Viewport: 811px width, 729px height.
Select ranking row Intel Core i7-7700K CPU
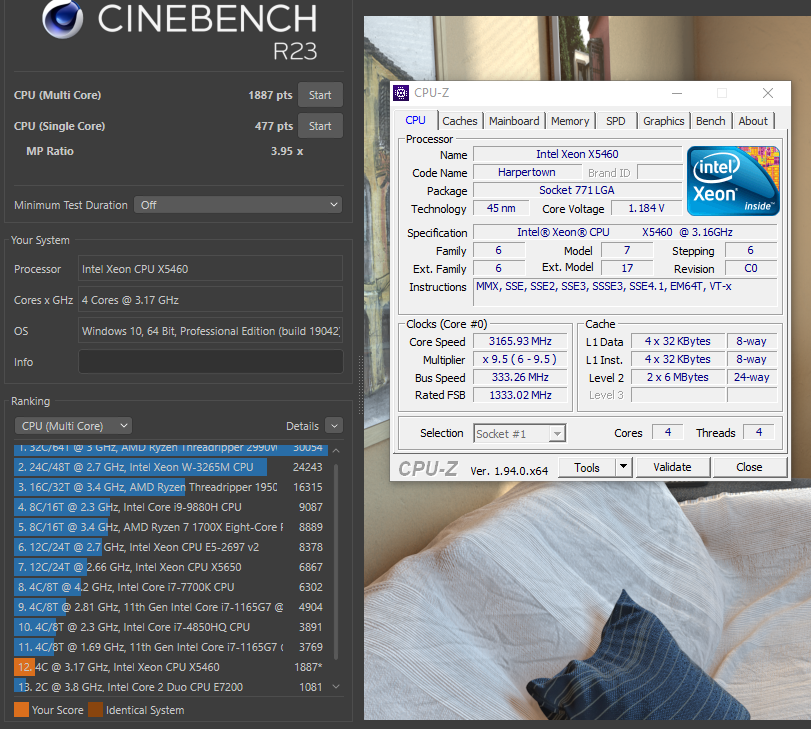click(x=171, y=587)
